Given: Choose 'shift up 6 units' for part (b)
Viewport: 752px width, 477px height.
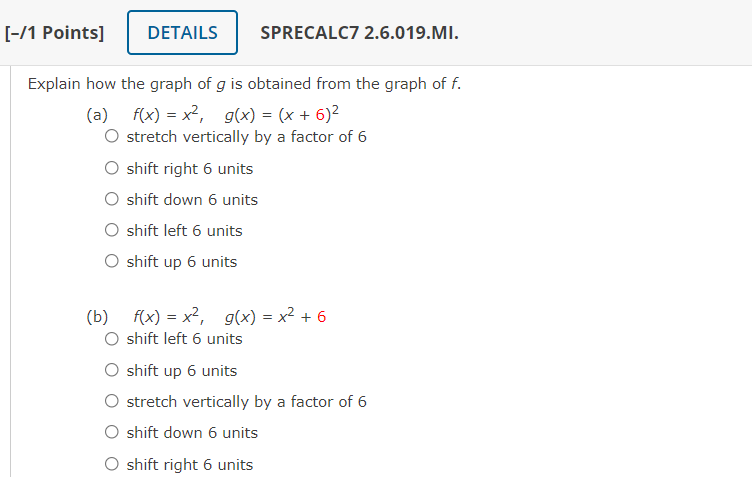Looking at the screenshot, I should click(113, 371).
